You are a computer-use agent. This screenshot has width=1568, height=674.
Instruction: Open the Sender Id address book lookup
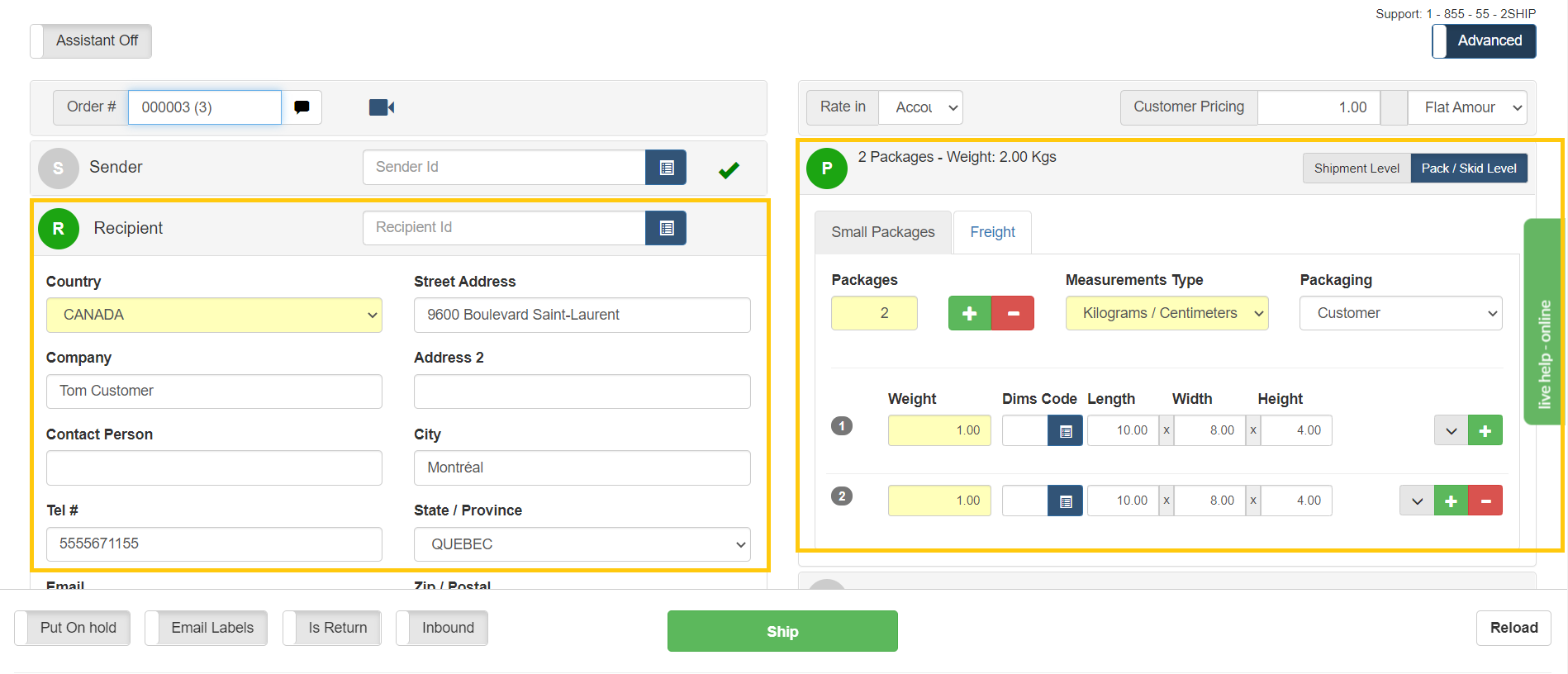[x=666, y=168]
